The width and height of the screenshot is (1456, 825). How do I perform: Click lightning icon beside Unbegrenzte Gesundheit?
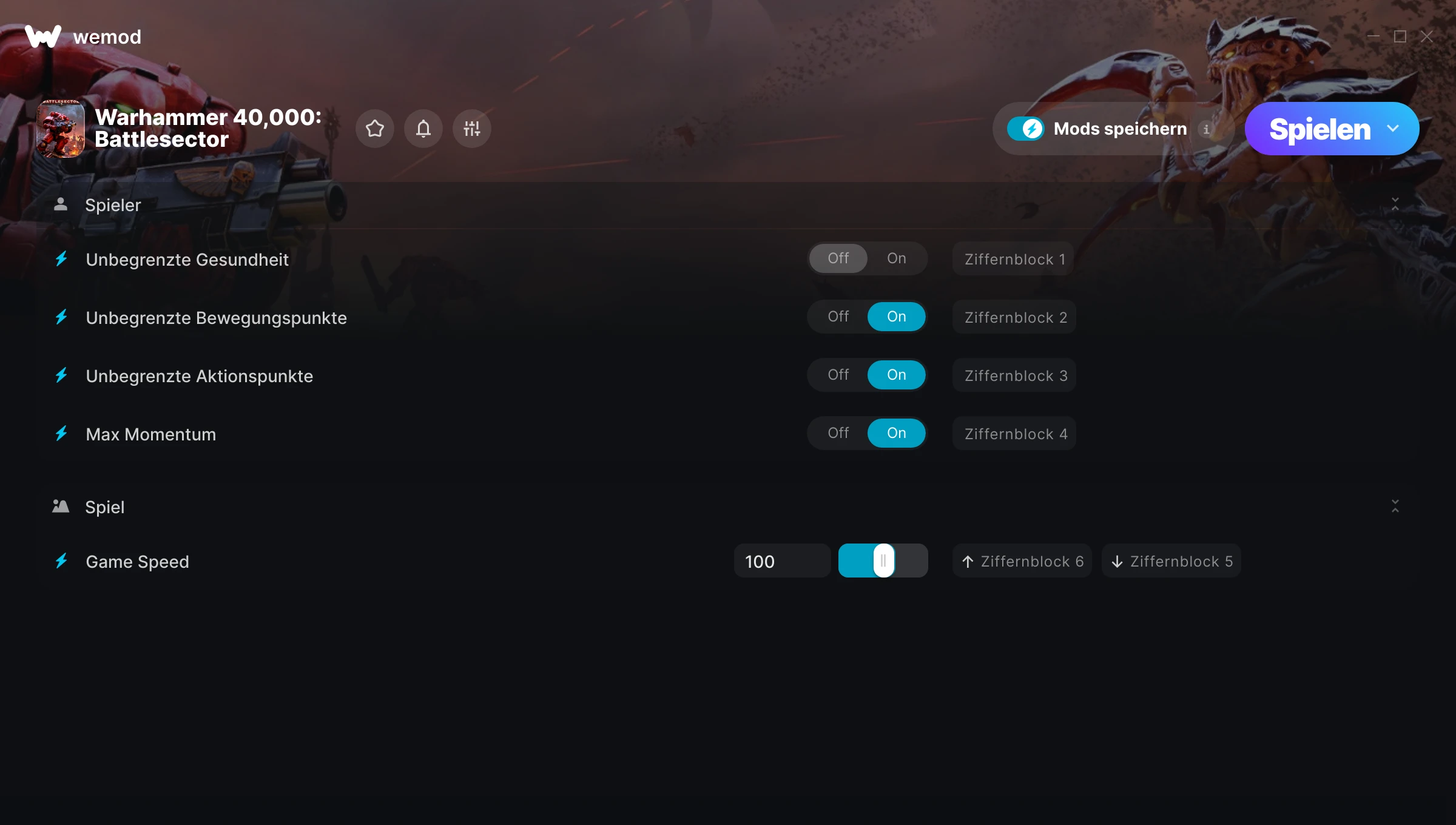[61, 259]
